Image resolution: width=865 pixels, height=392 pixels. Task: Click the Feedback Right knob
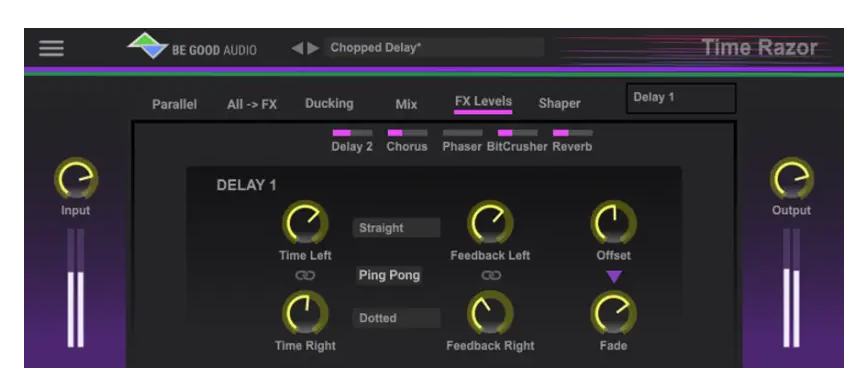click(490, 313)
